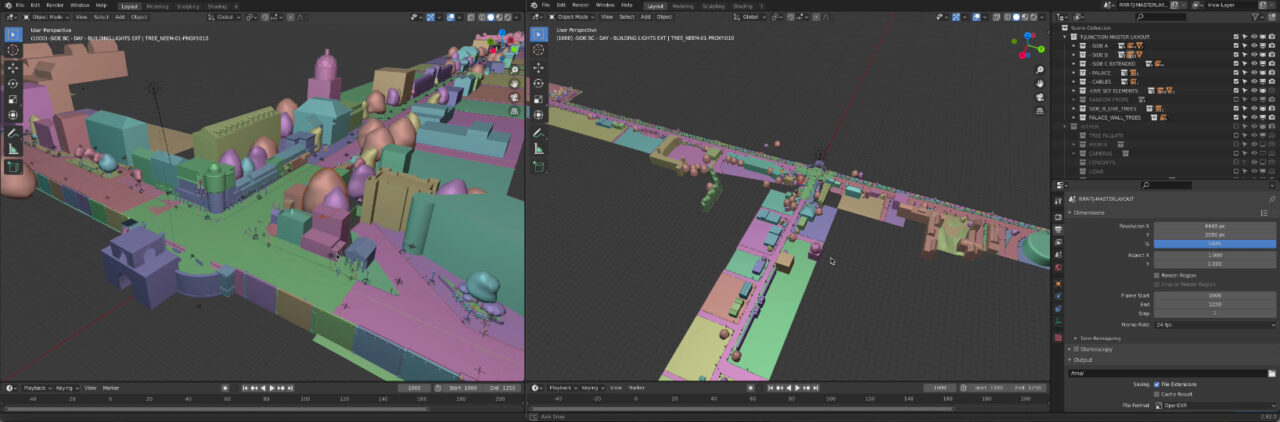Open the Render menu
1280x422 pixels.
click(55, 5)
